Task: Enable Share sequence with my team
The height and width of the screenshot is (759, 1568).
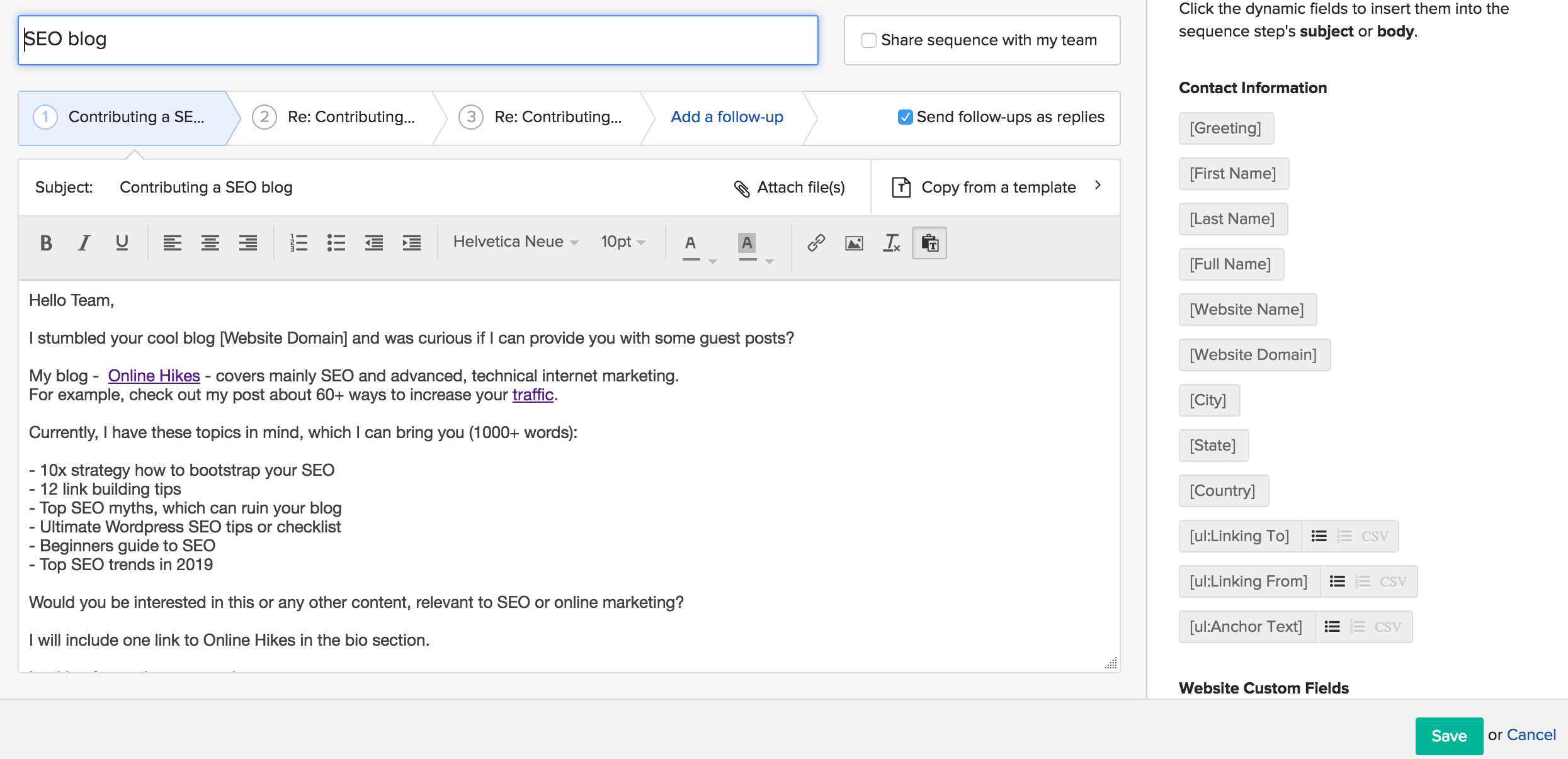Action: coord(869,40)
